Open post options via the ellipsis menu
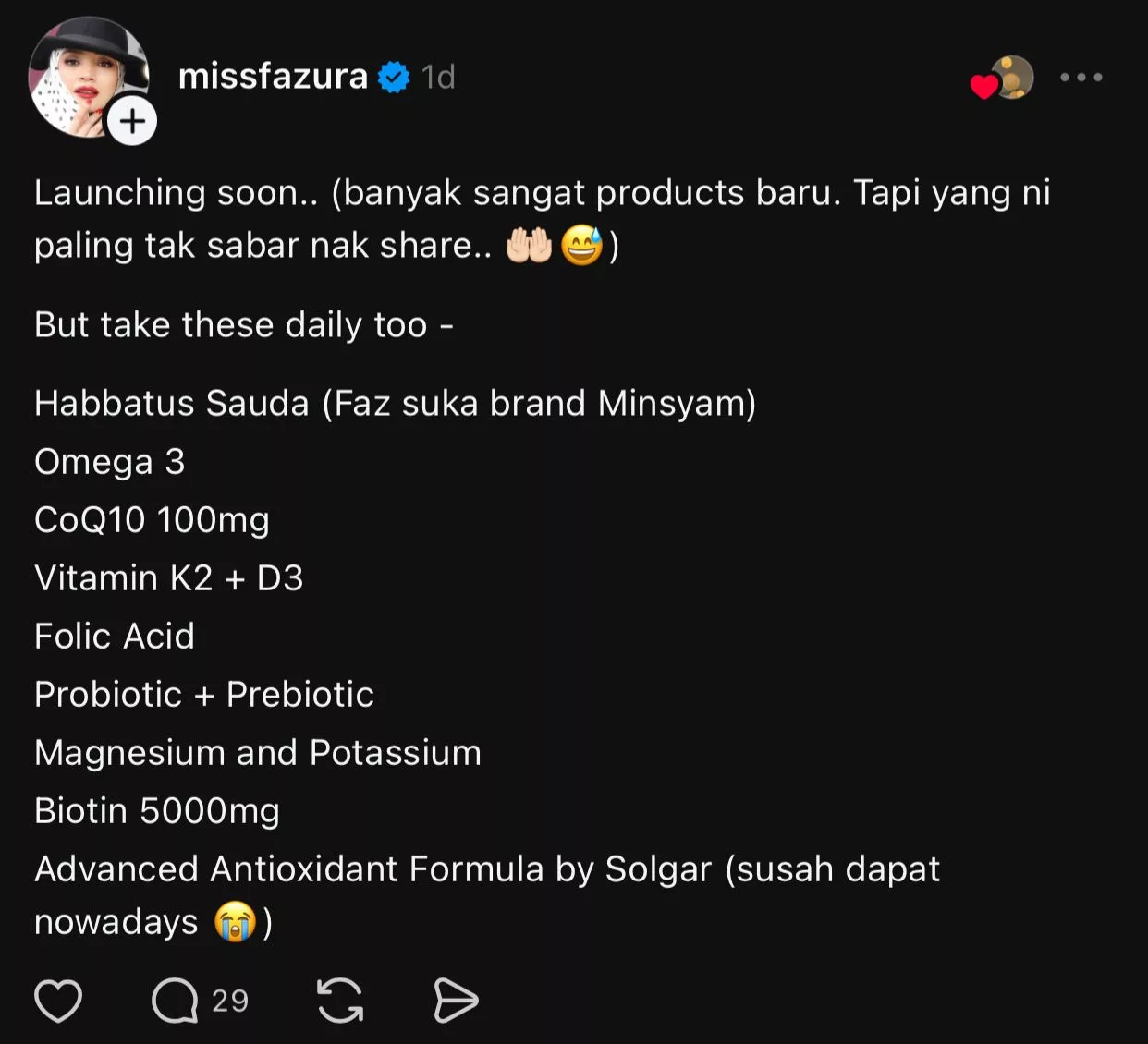Image resolution: width=1148 pixels, height=1044 pixels. [1082, 78]
